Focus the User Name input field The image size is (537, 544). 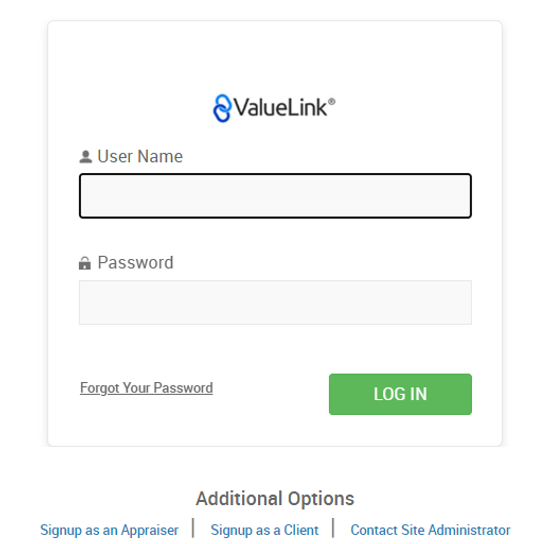pos(275,196)
